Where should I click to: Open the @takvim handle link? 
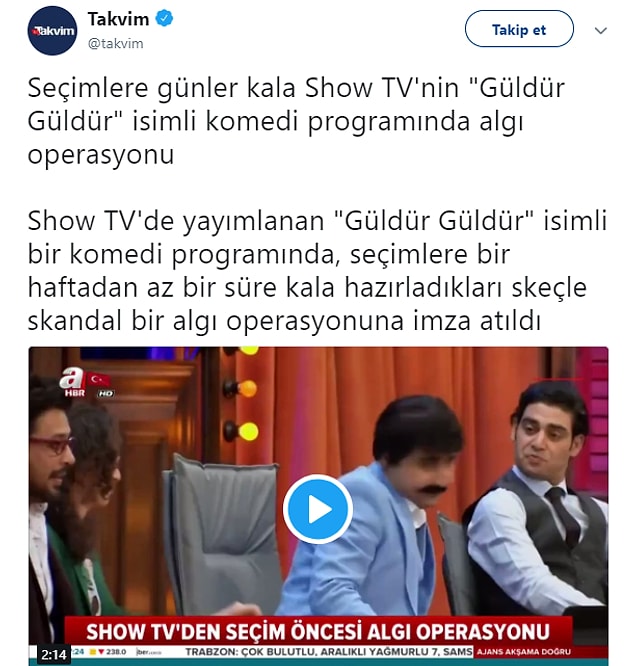115,43
